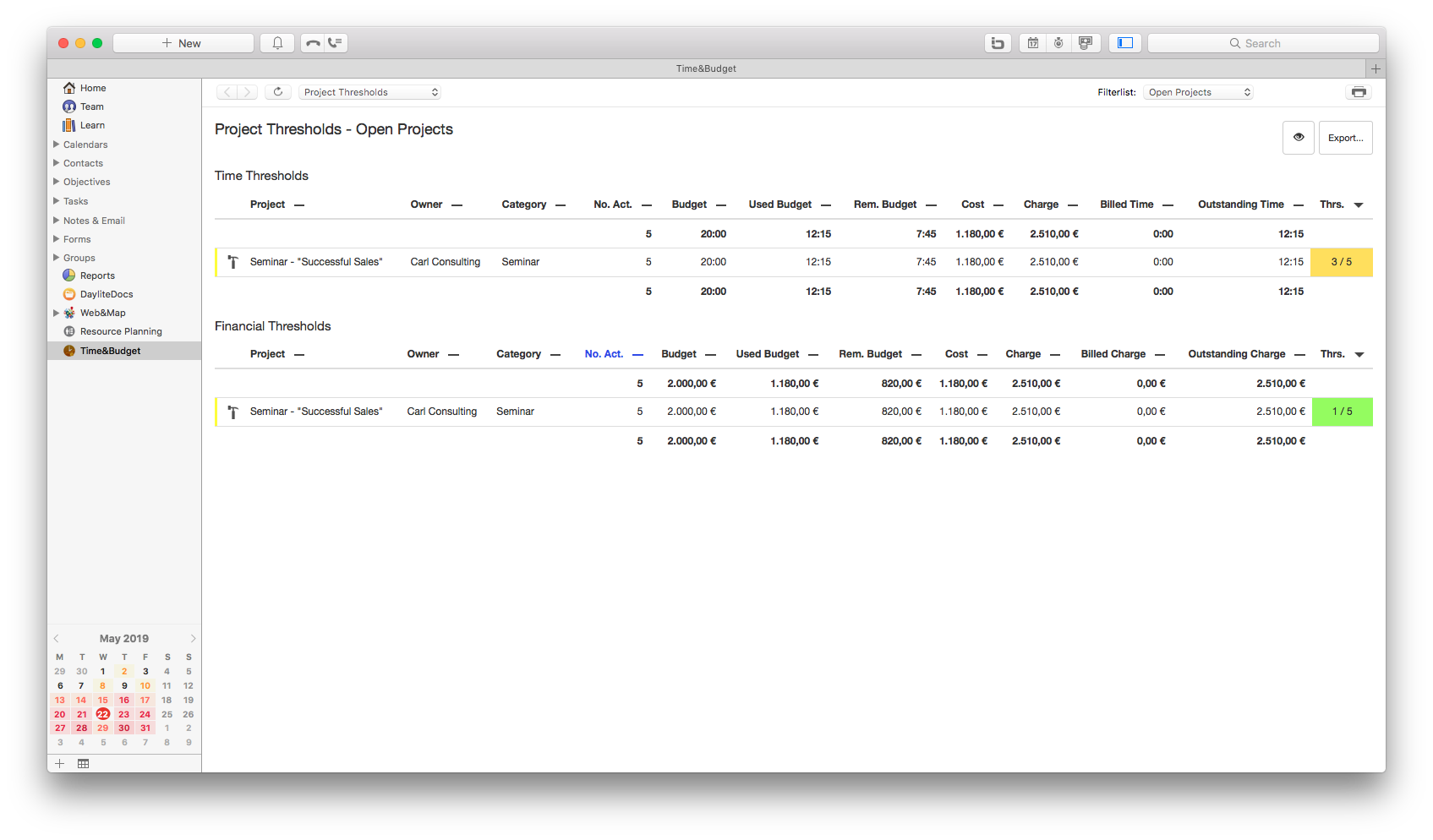Click the print icon
This screenshot has height=840, width=1433.
coord(1359,92)
